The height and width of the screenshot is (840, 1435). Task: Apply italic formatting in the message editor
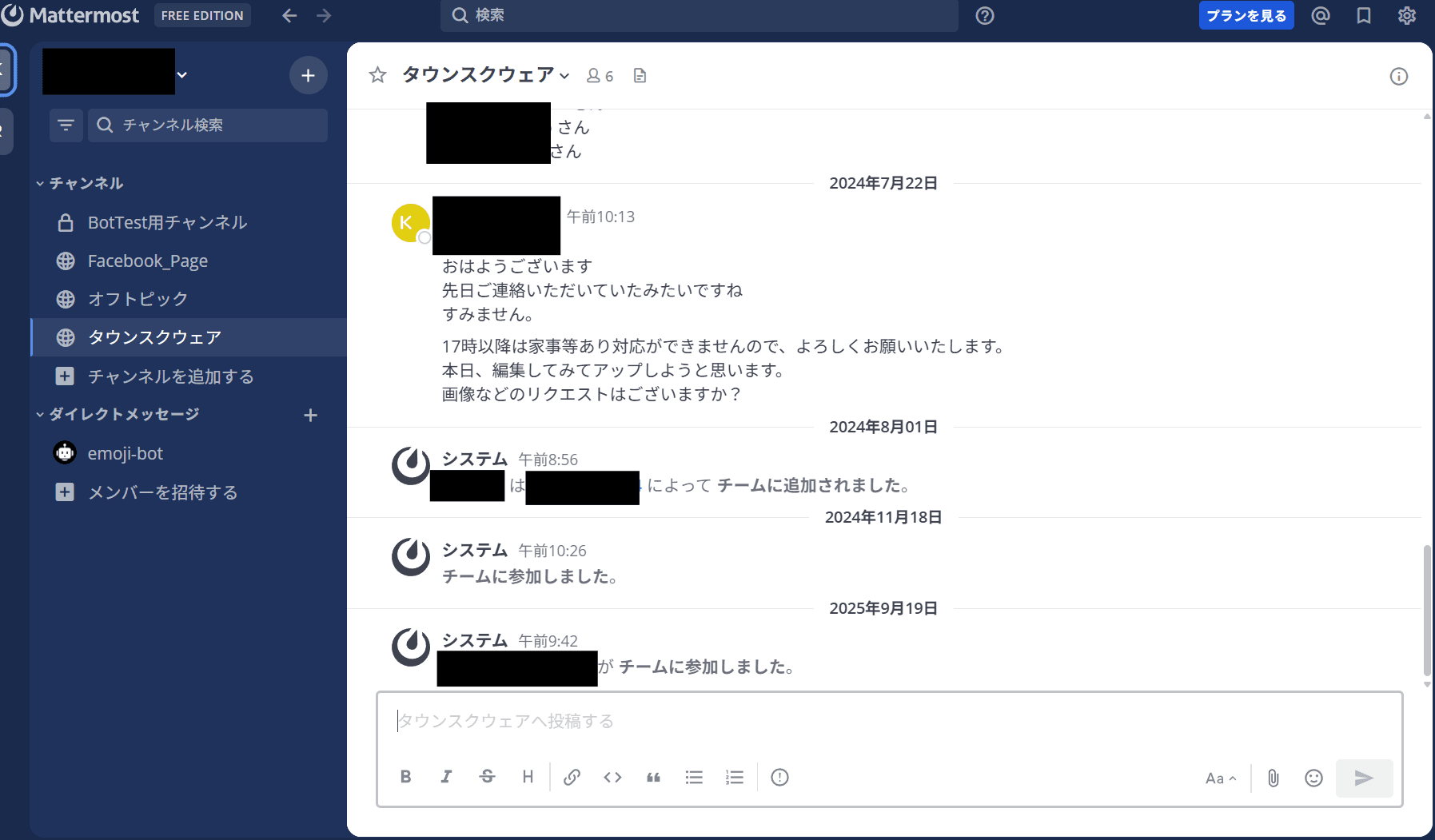[x=446, y=777]
